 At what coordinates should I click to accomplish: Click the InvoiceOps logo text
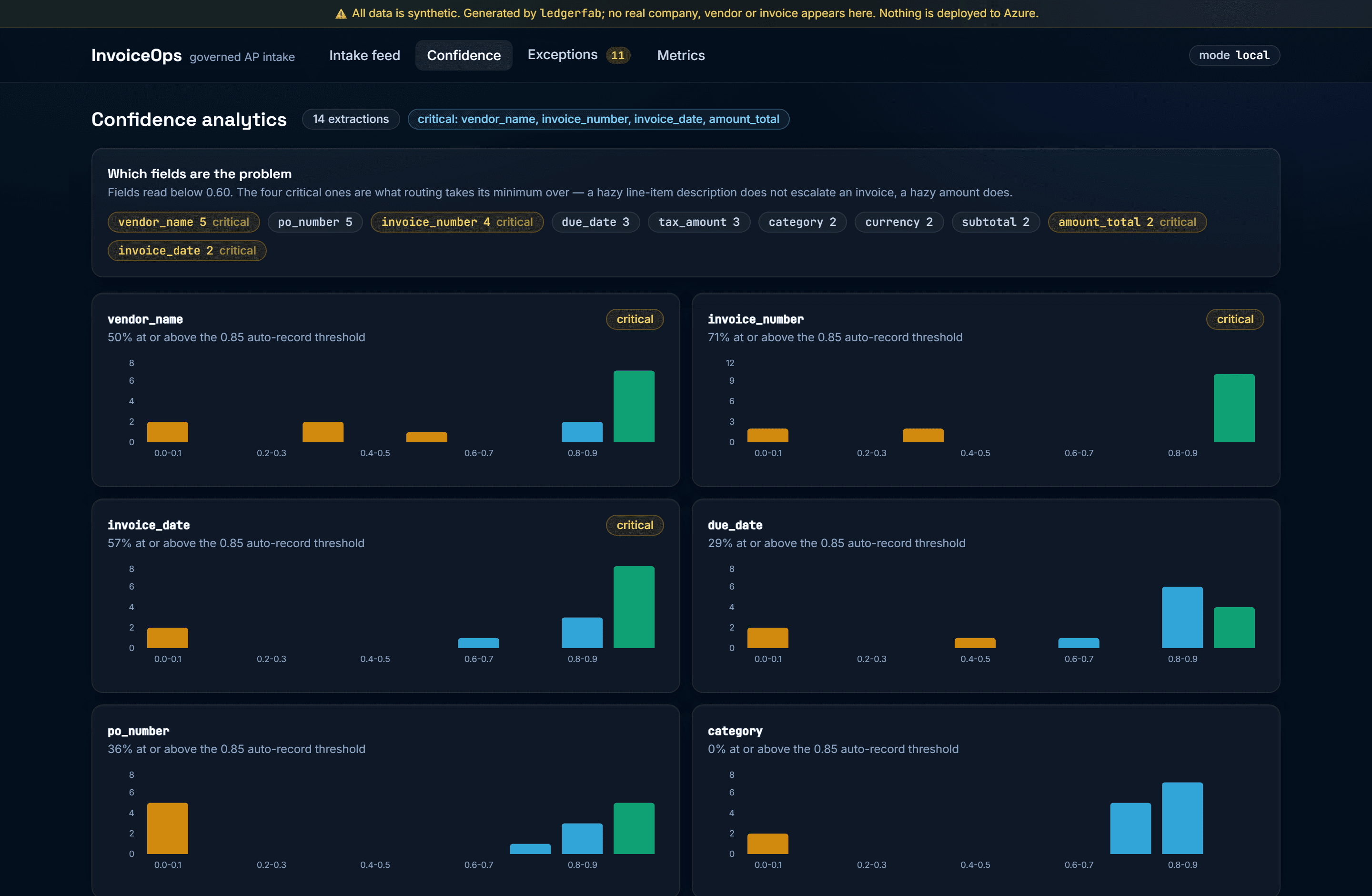(137, 55)
